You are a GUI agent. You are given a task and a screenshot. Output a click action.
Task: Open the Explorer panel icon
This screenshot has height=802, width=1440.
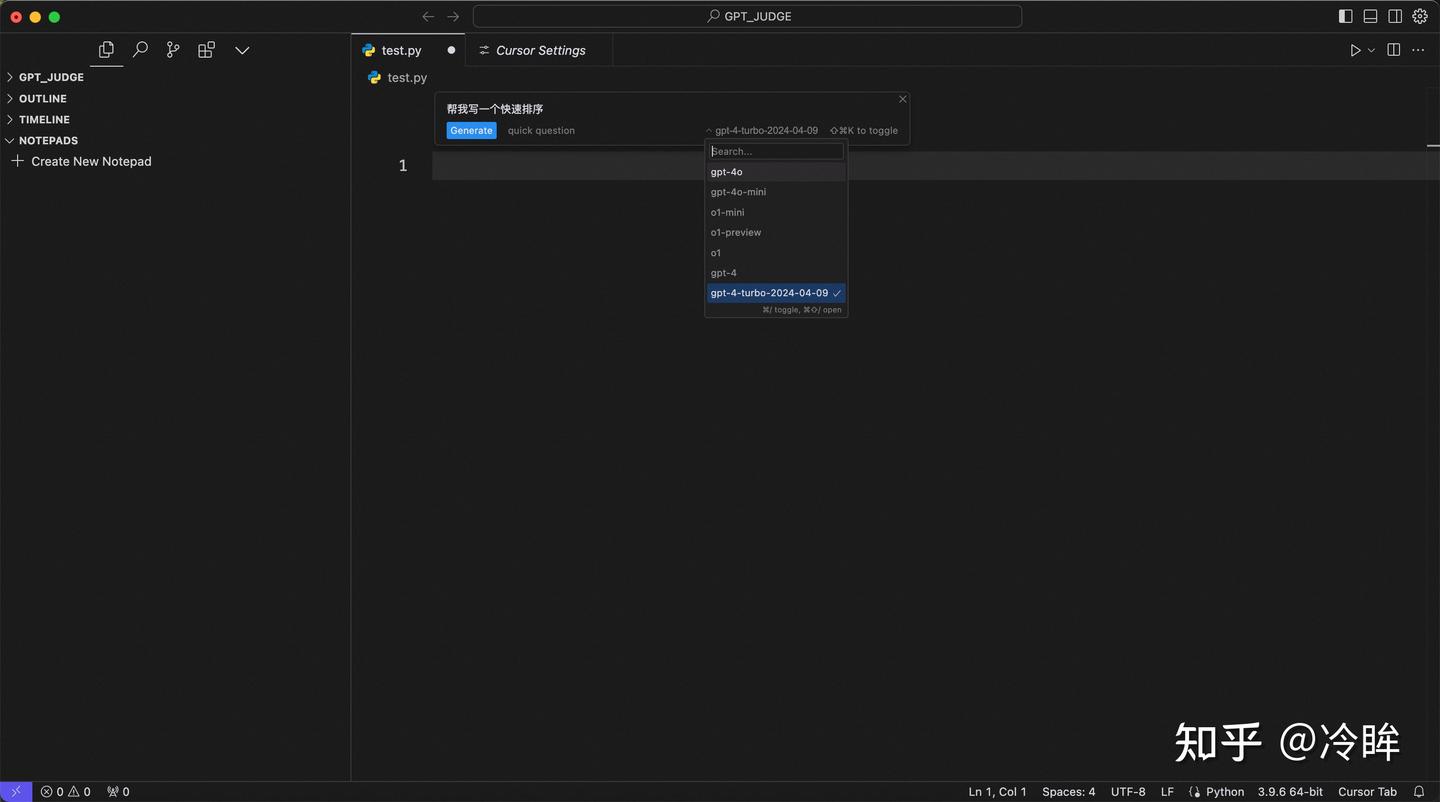point(106,49)
